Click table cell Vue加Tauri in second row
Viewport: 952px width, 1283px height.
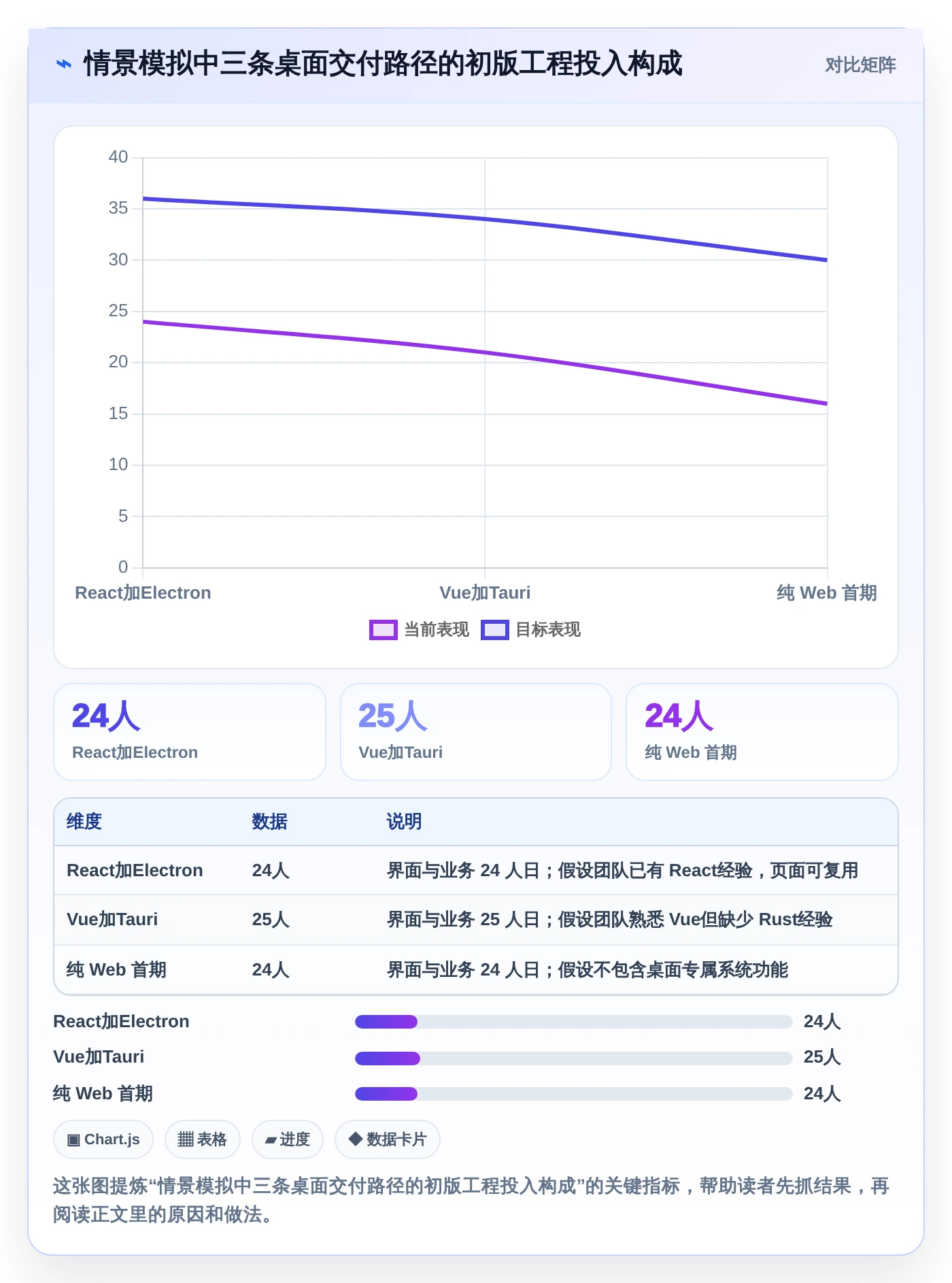point(112,920)
